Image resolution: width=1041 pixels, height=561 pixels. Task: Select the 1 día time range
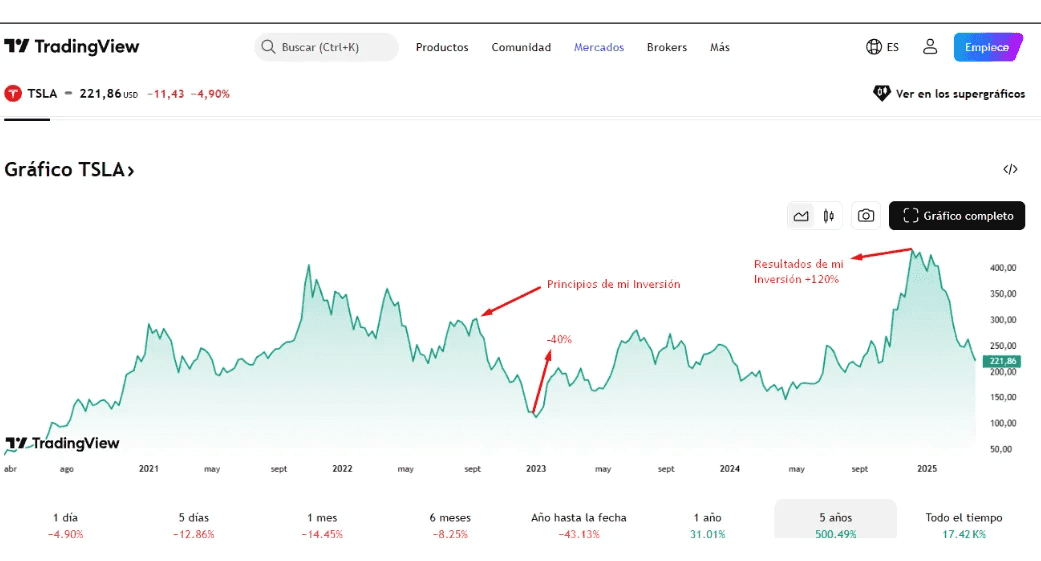(x=65, y=525)
